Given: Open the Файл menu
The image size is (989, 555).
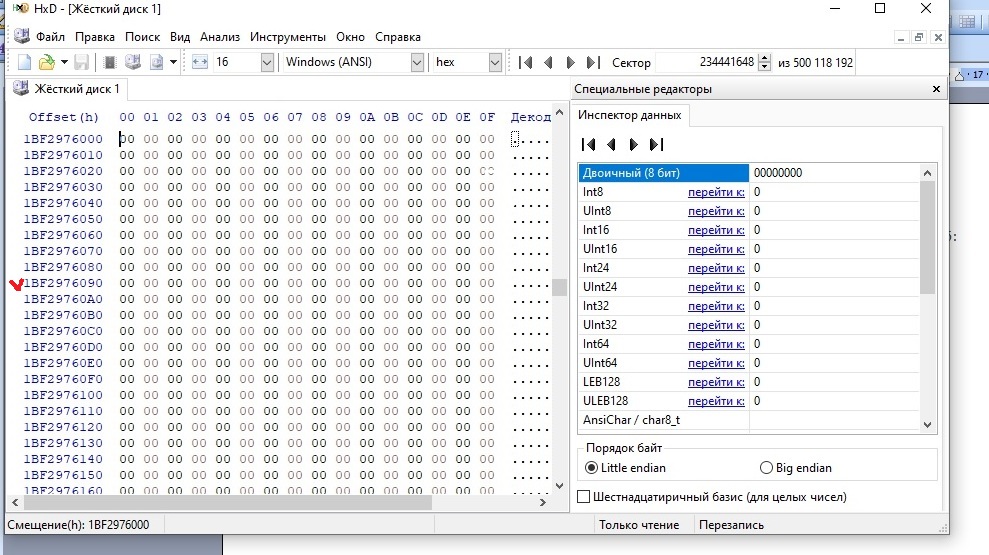Looking at the screenshot, I should coord(50,37).
